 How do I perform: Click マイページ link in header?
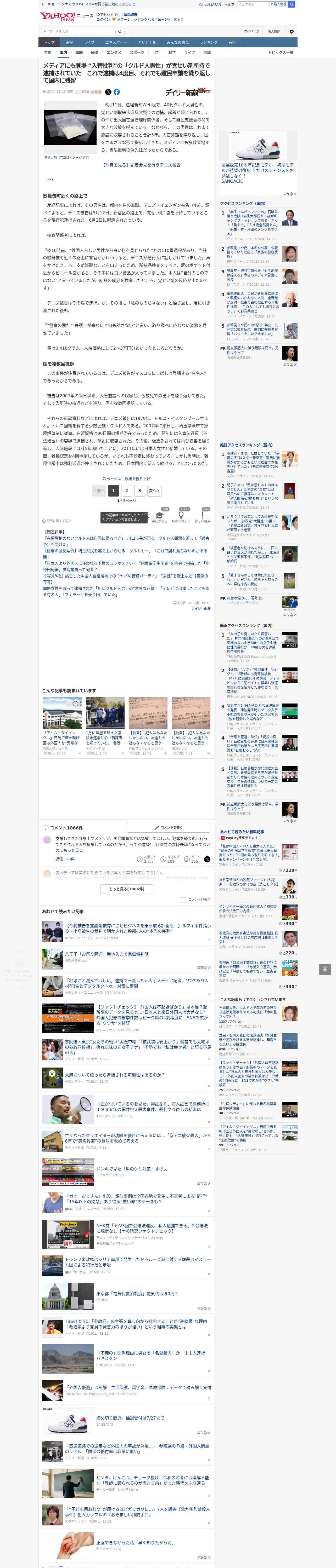[251, 31]
